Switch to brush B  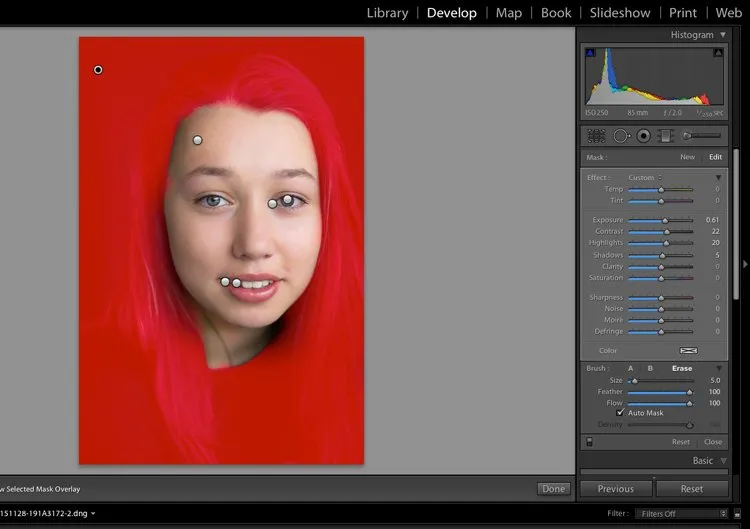tap(650, 368)
